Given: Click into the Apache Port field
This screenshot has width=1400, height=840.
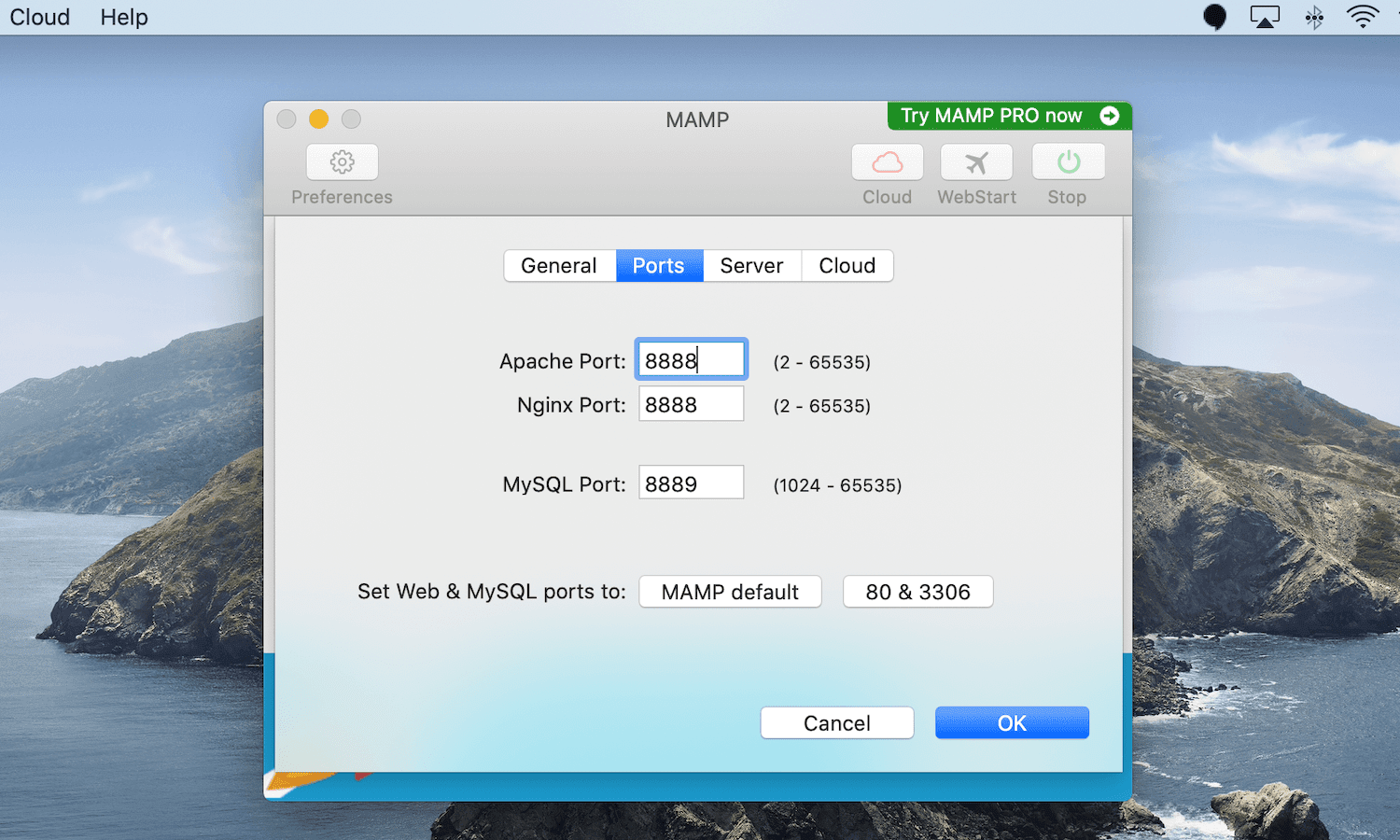Looking at the screenshot, I should click(691, 360).
